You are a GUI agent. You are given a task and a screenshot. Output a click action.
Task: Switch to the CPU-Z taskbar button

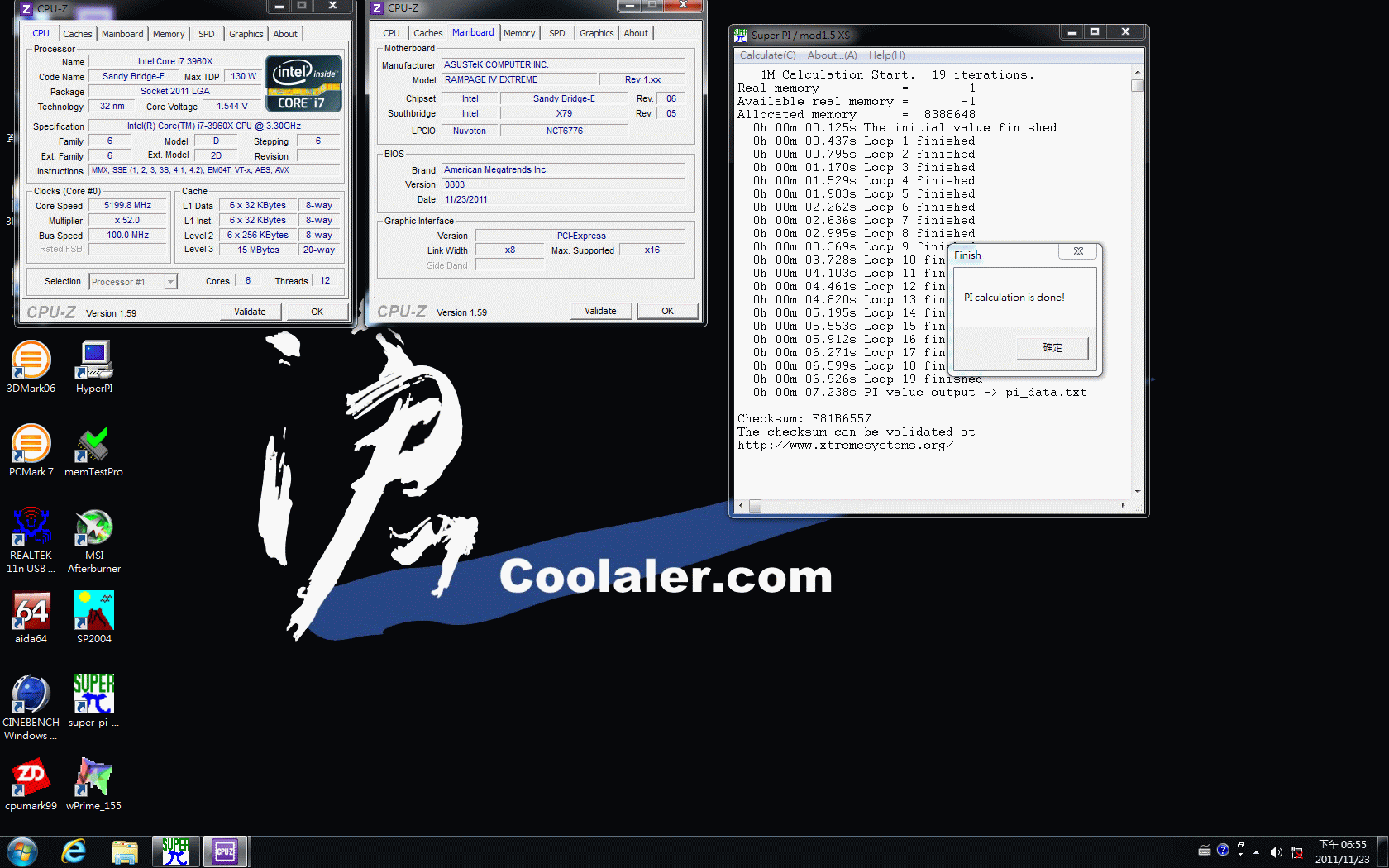tap(225, 851)
